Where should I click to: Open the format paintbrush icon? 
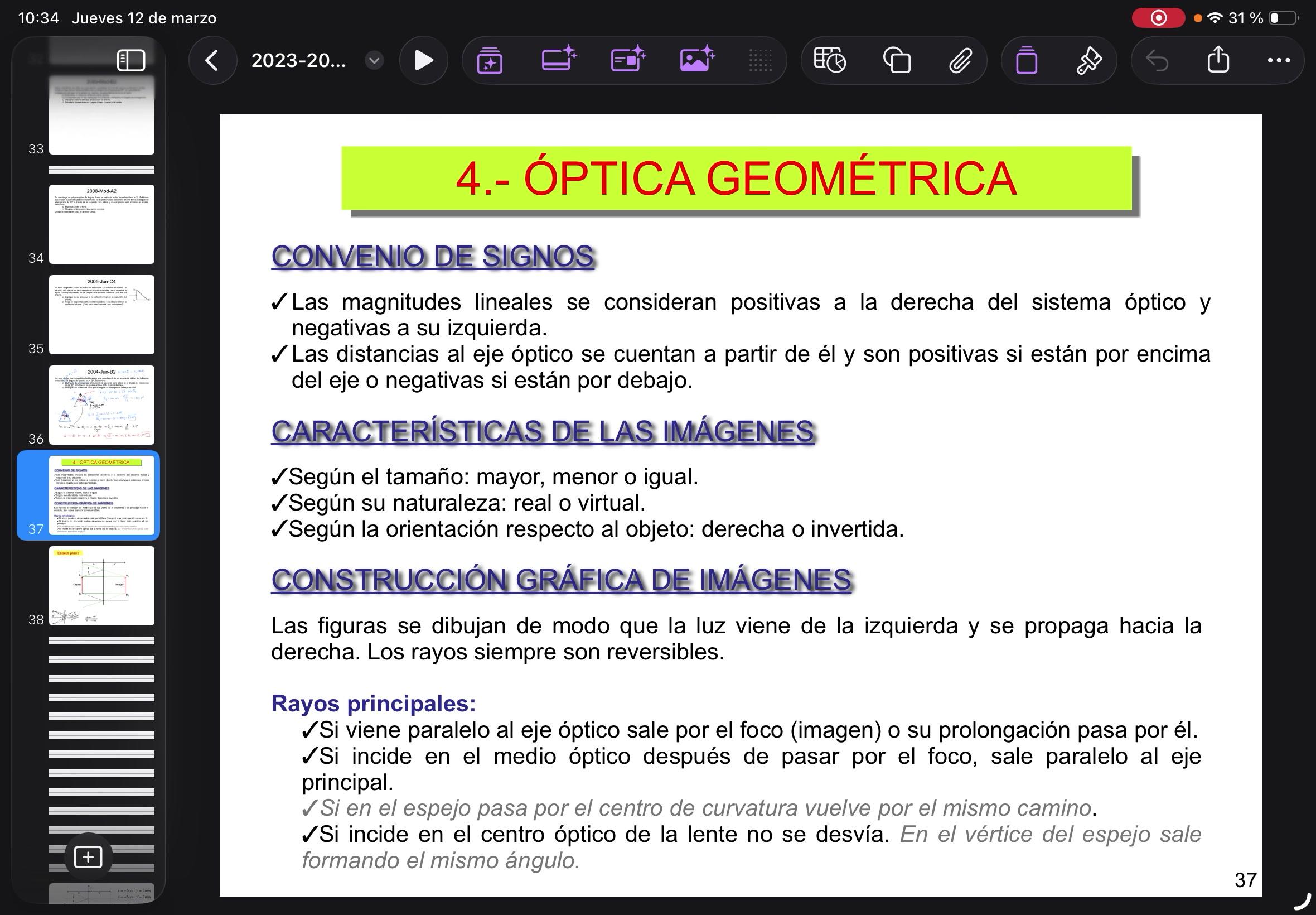(1088, 60)
